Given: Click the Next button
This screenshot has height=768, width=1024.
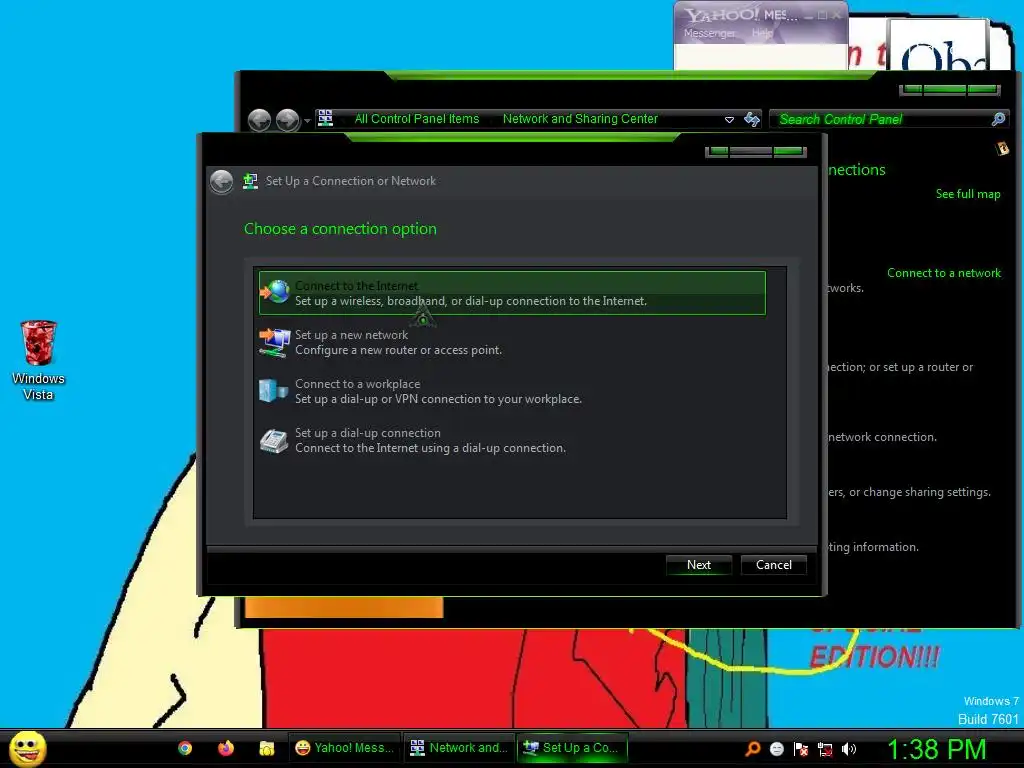Looking at the screenshot, I should click(x=698, y=565).
